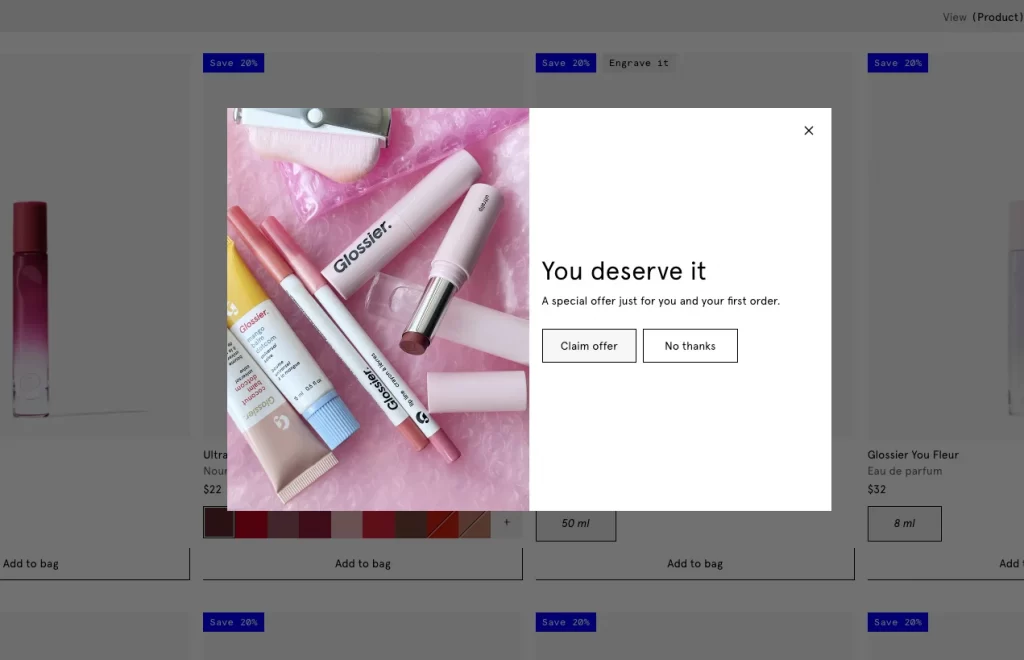Add the 50 ml perfume to bag
The image size is (1024, 660).
[x=695, y=564]
